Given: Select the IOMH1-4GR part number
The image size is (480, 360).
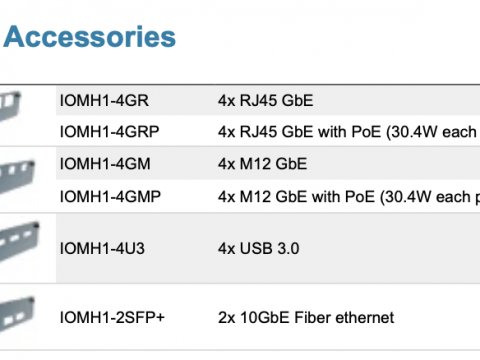Looking at the screenshot, I should tap(104, 101).
